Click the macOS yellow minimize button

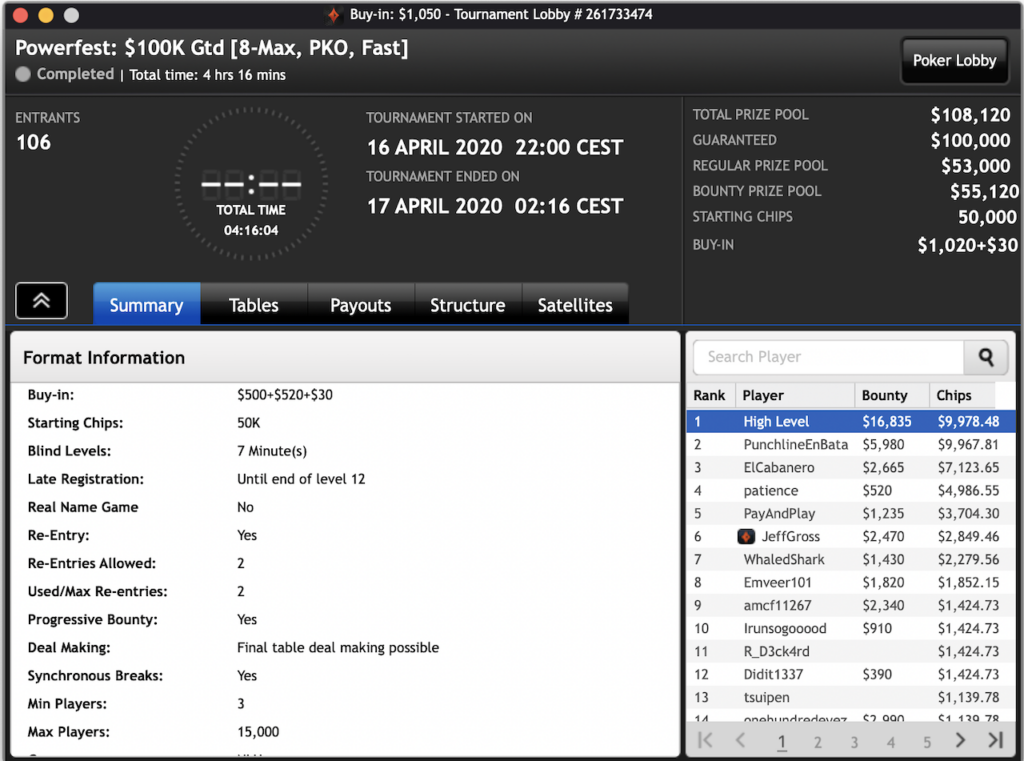coord(46,15)
